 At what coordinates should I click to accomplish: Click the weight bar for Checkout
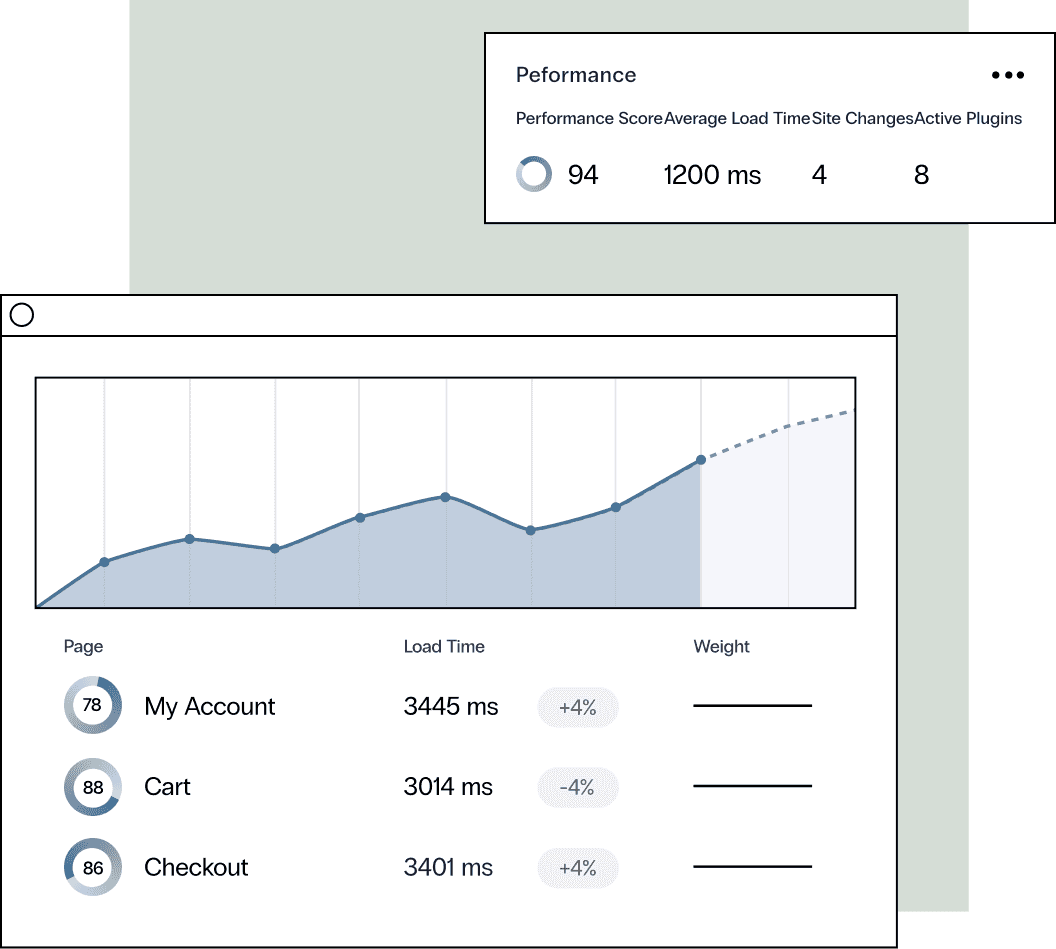(752, 866)
